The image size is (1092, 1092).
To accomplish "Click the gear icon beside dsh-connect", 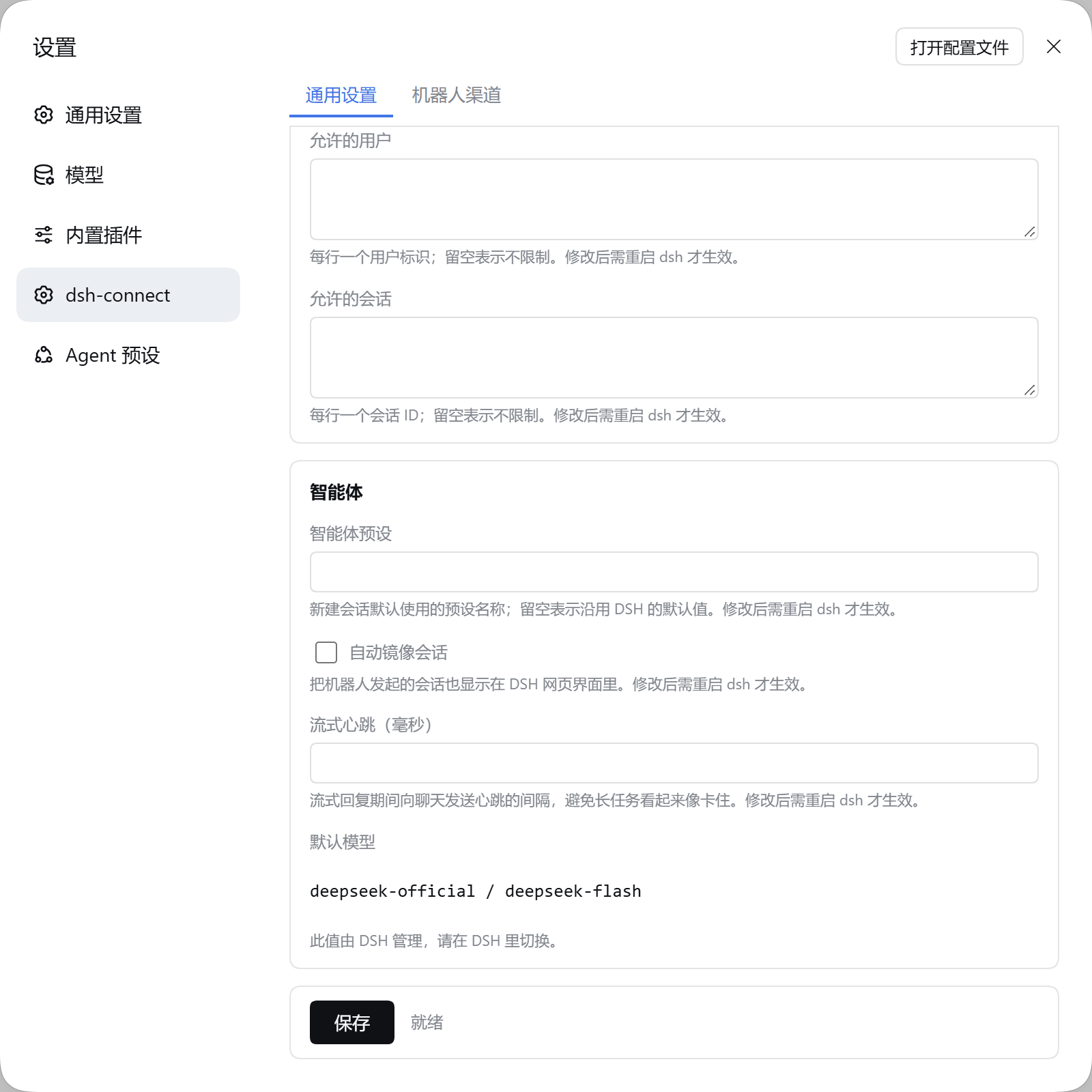I will [44, 295].
